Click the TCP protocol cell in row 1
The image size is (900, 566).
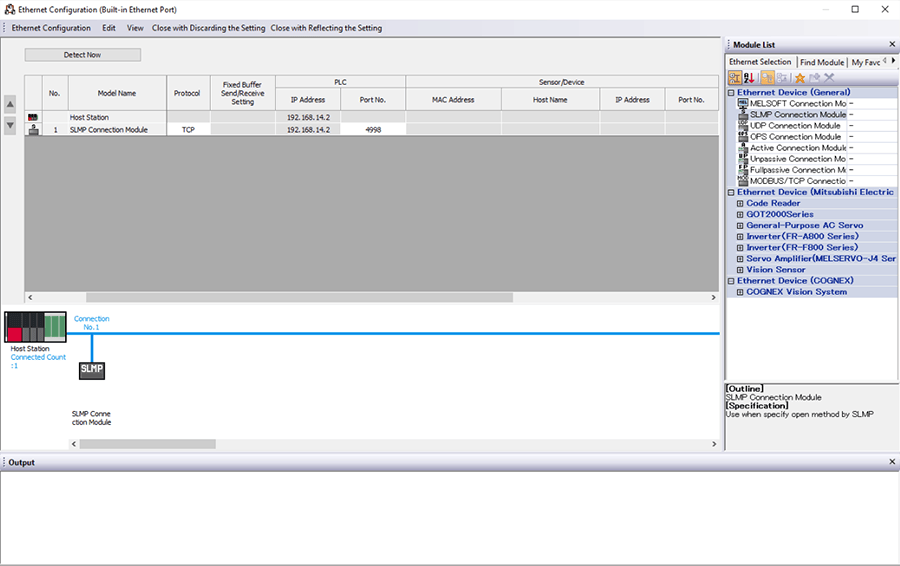[x=188, y=130]
